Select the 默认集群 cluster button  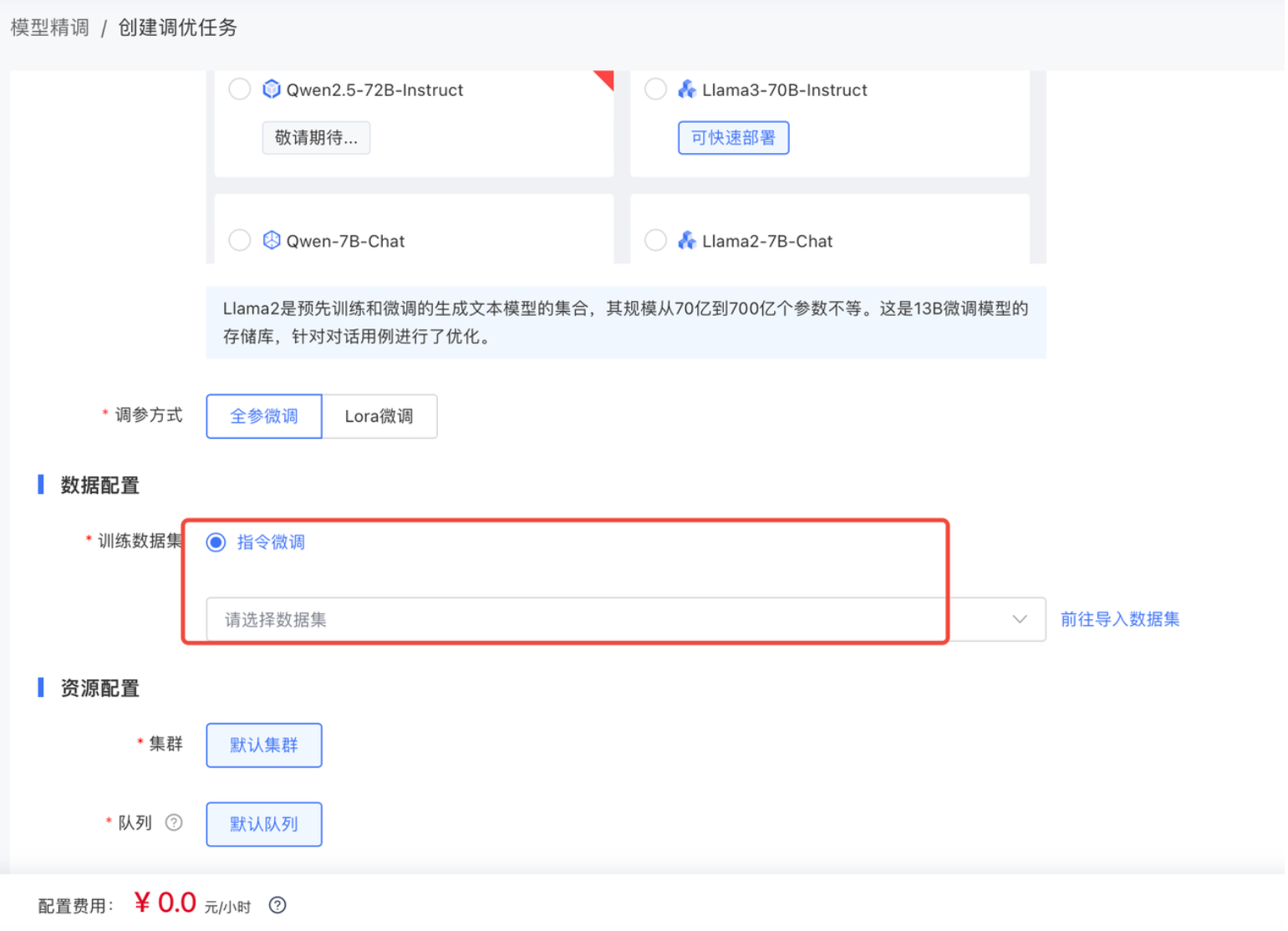[x=264, y=745]
